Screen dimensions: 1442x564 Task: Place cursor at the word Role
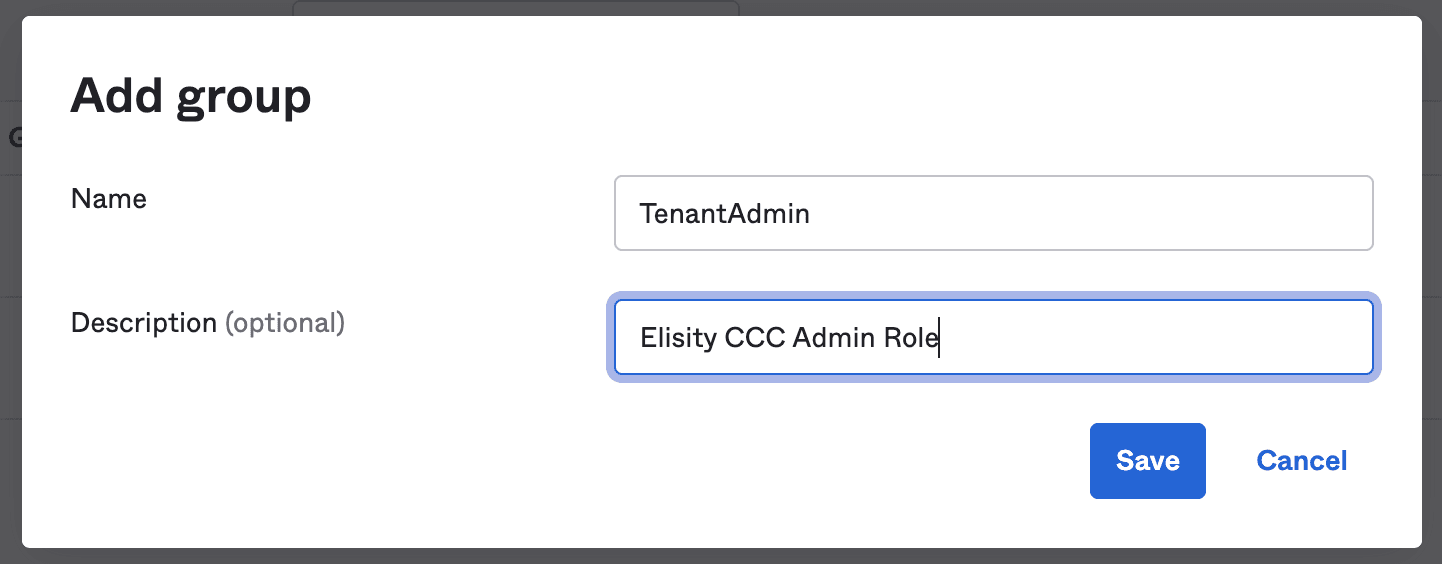coord(910,338)
